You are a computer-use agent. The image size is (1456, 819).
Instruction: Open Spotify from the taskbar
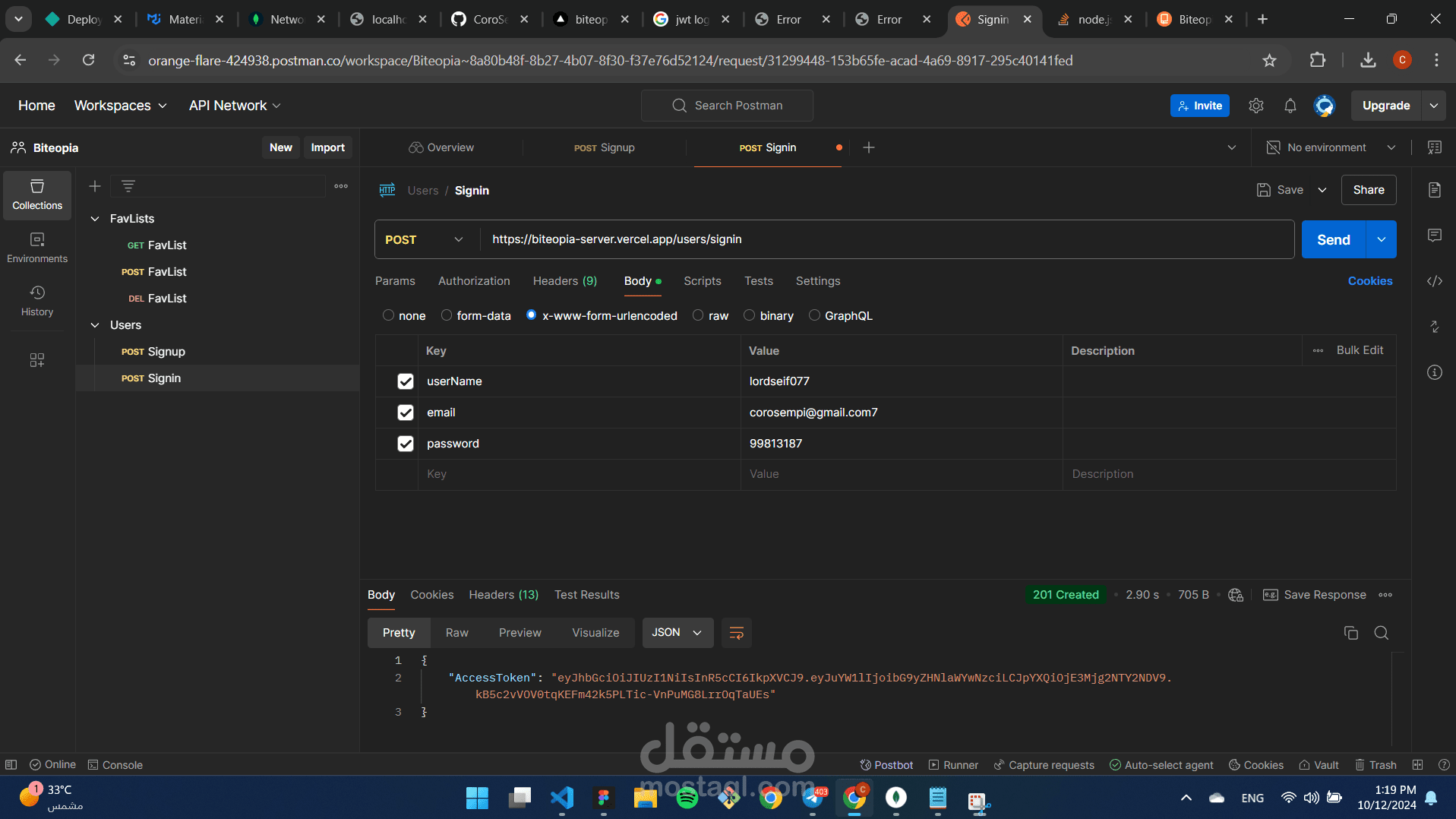click(x=687, y=798)
